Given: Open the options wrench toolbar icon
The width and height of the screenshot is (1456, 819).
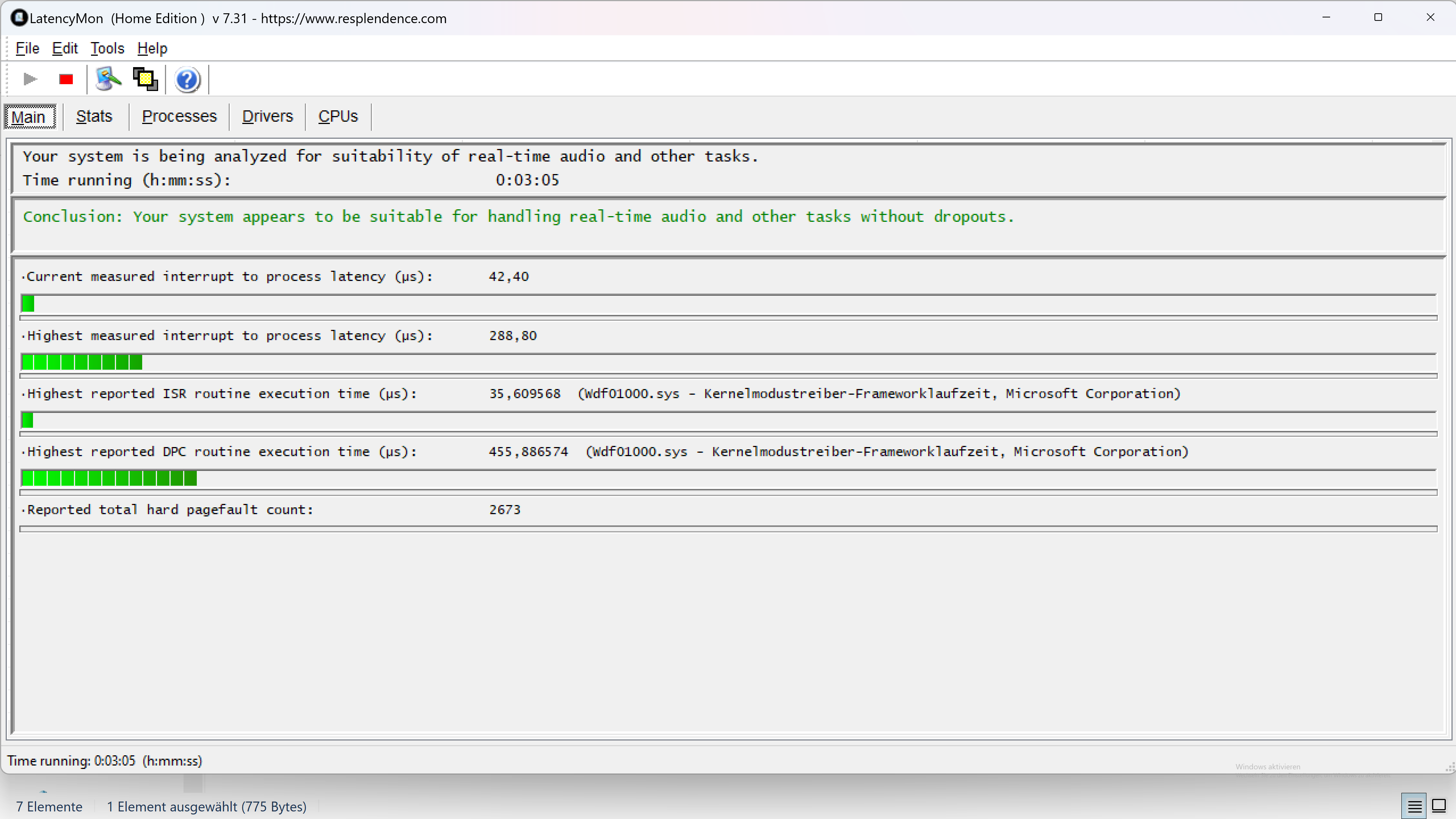Looking at the screenshot, I should click(108, 79).
